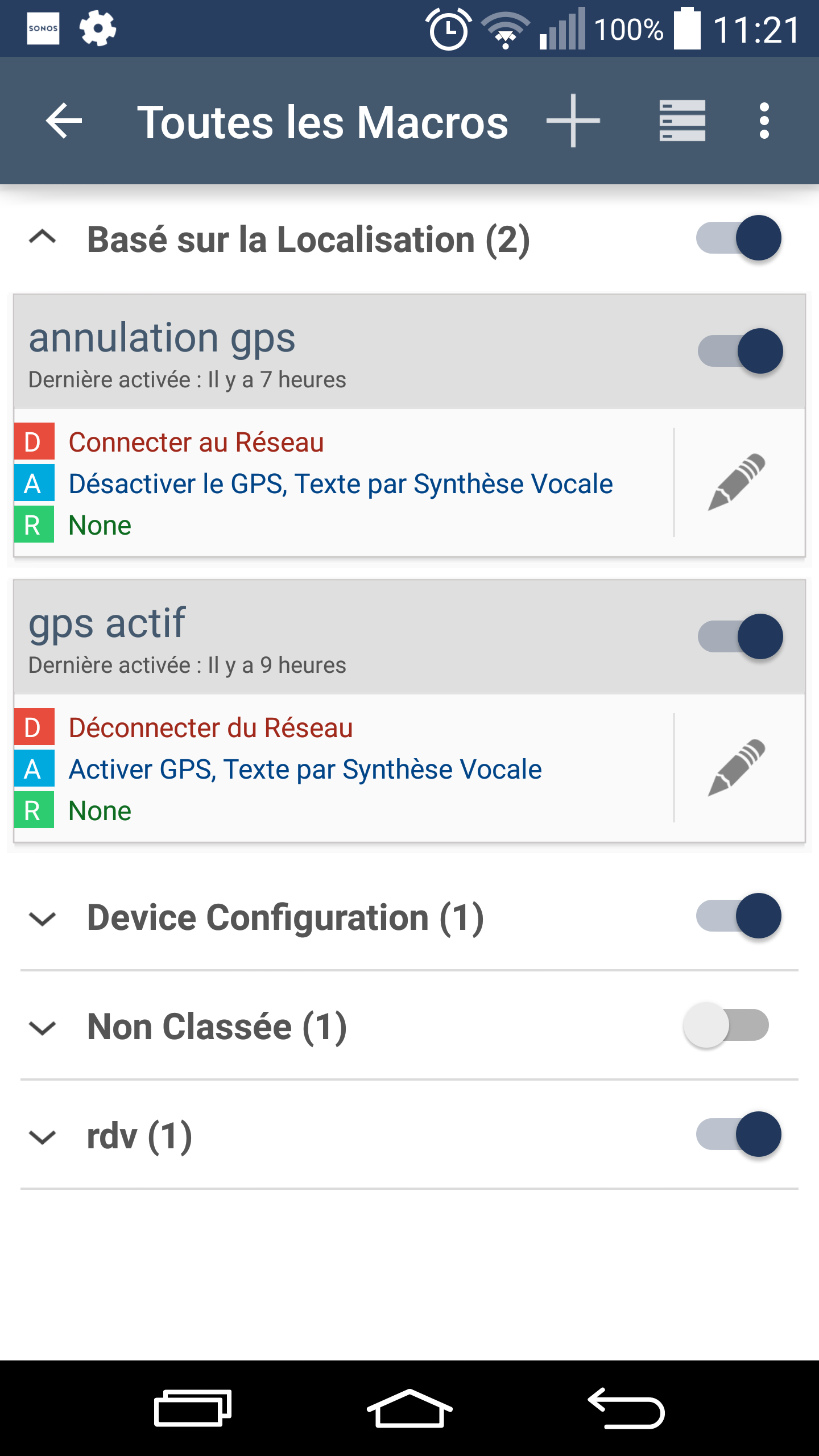Toggle Basé sur la Localisation category switch
Viewport: 819px width, 1456px height.
[x=739, y=238]
